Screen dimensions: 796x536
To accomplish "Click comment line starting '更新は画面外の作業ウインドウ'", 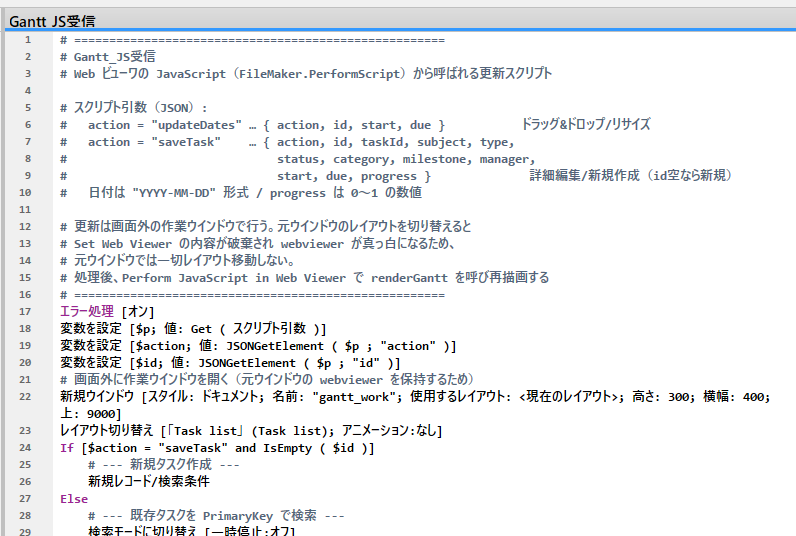I will pyautogui.click(x=266, y=226).
